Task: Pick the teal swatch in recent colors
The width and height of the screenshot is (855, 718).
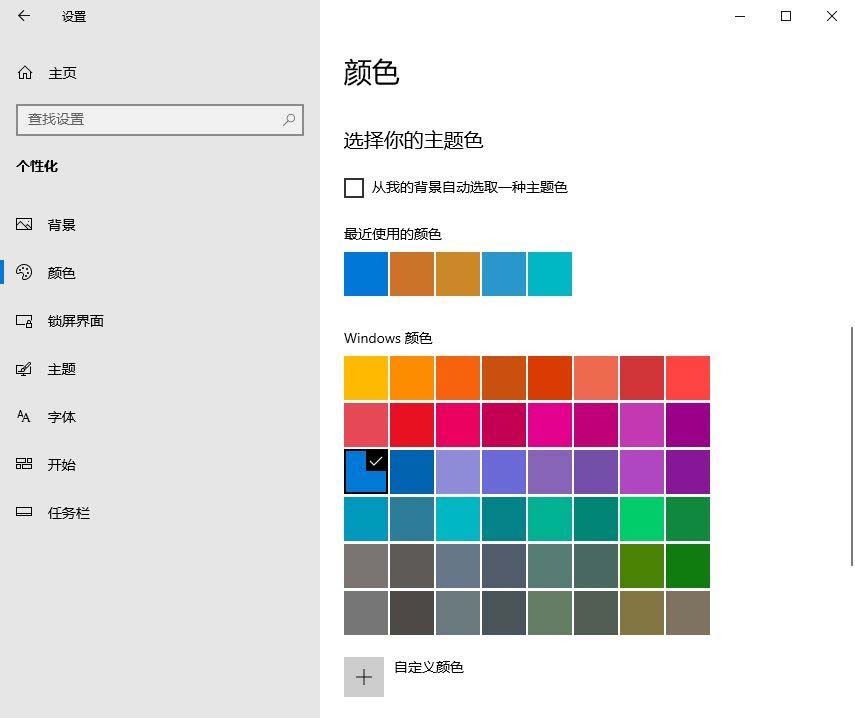Action: (x=549, y=273)
